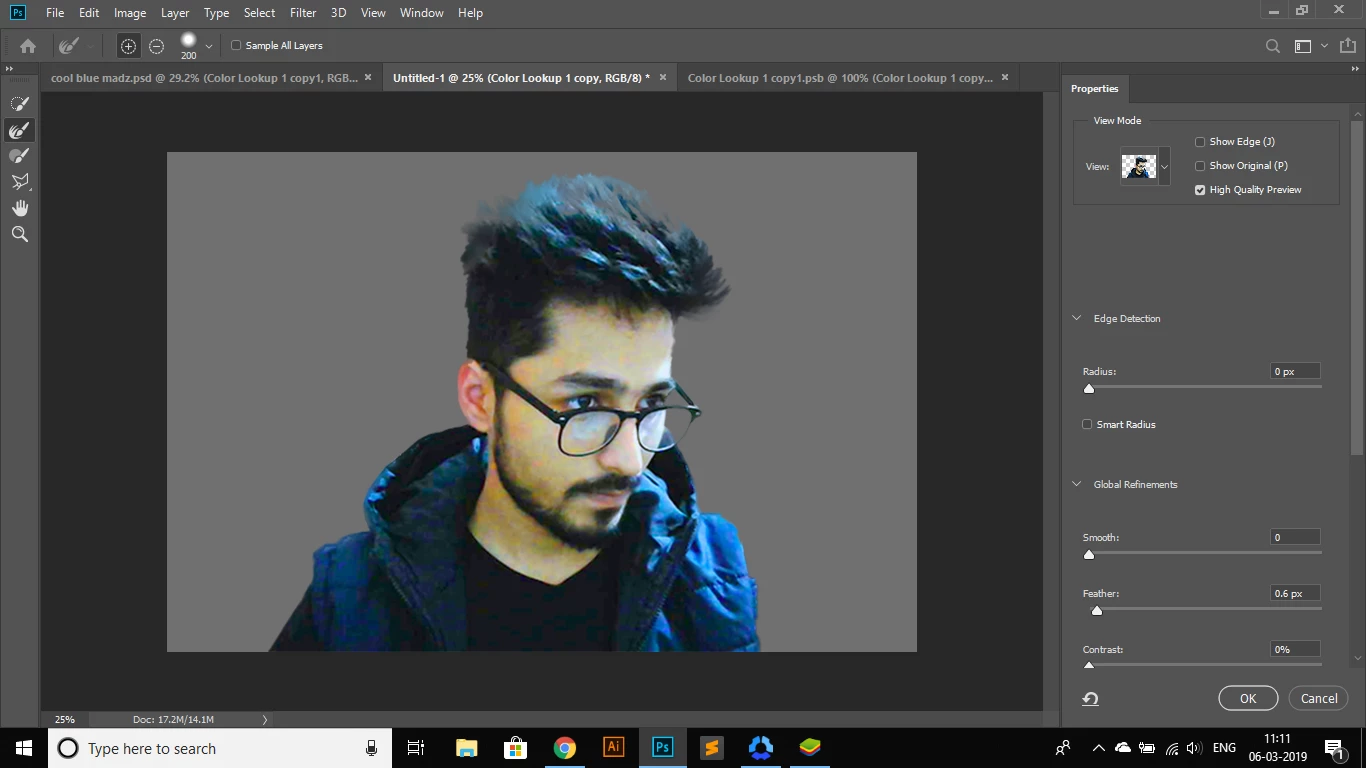Collapse the Global Refinements section

tap(1077, 484)
